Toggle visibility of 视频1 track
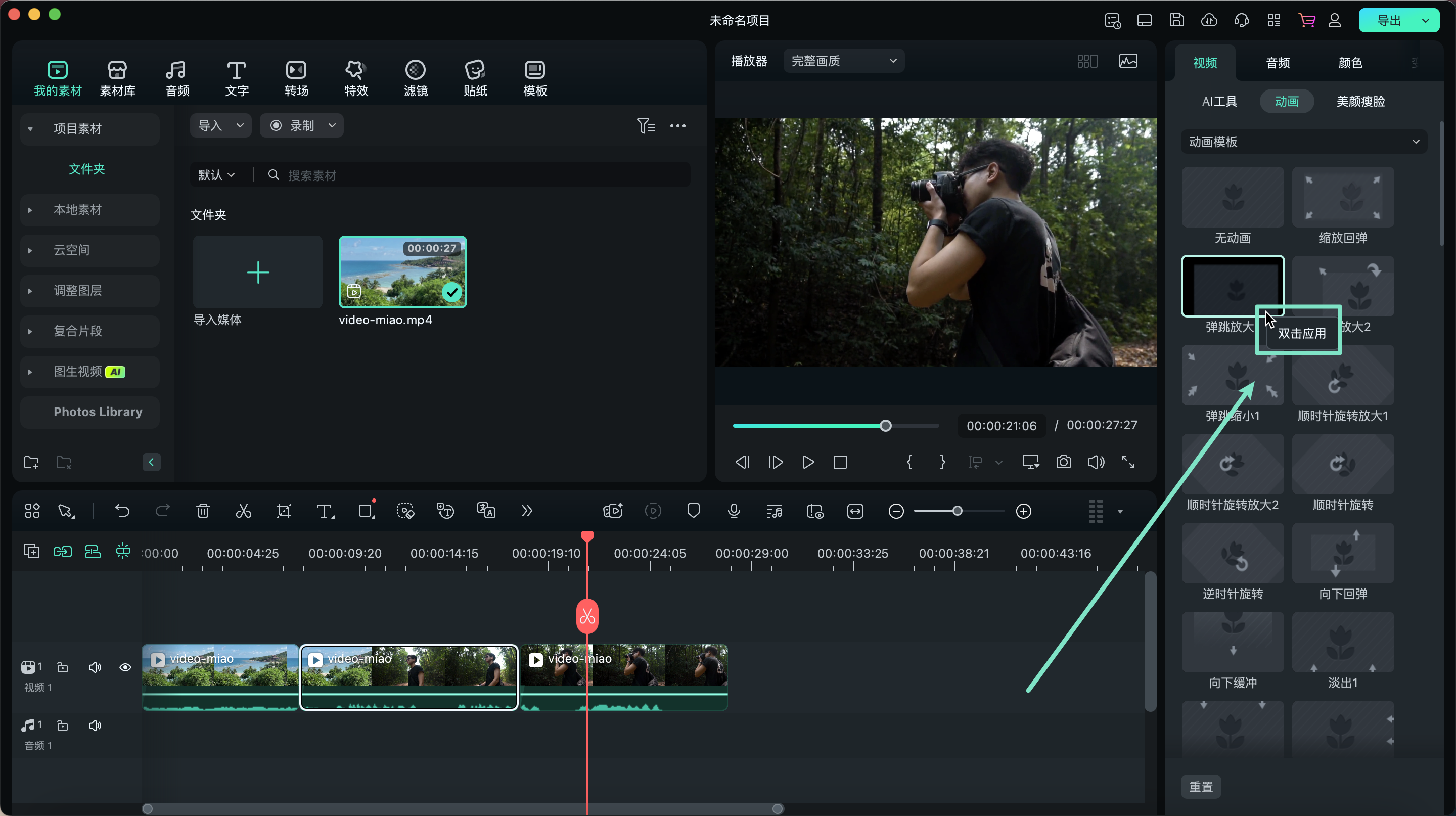The width and height of the screenshot is (1456, 816). pos(125,667)
